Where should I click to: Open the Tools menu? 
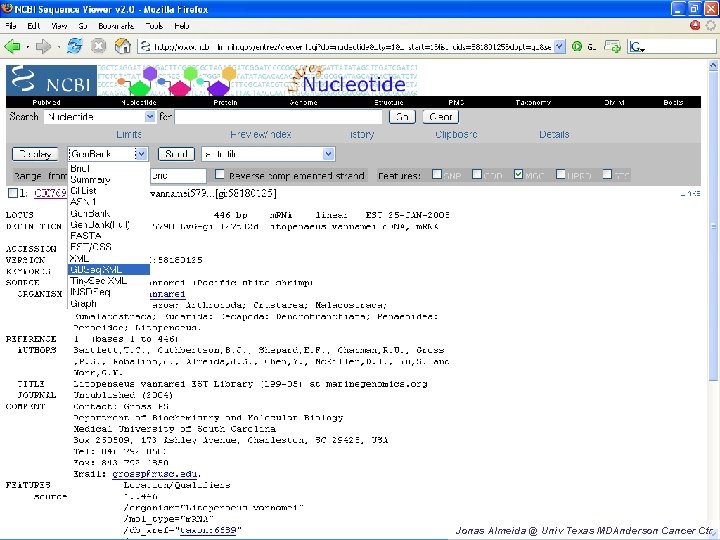coord(154,26)
